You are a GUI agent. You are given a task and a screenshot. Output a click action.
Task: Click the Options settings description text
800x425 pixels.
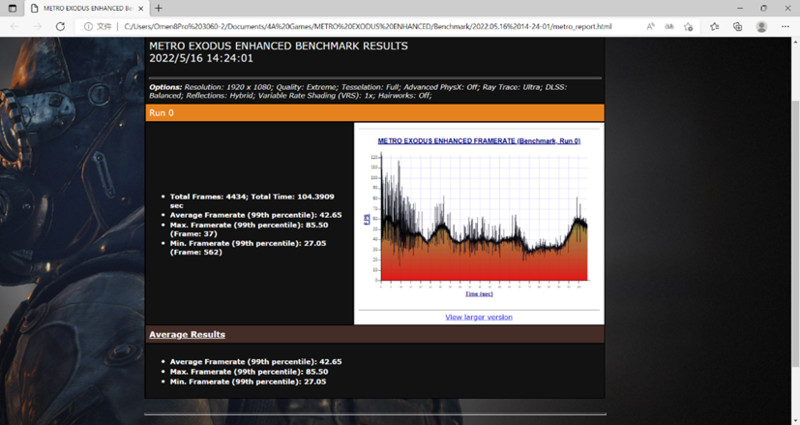(358, 91)
